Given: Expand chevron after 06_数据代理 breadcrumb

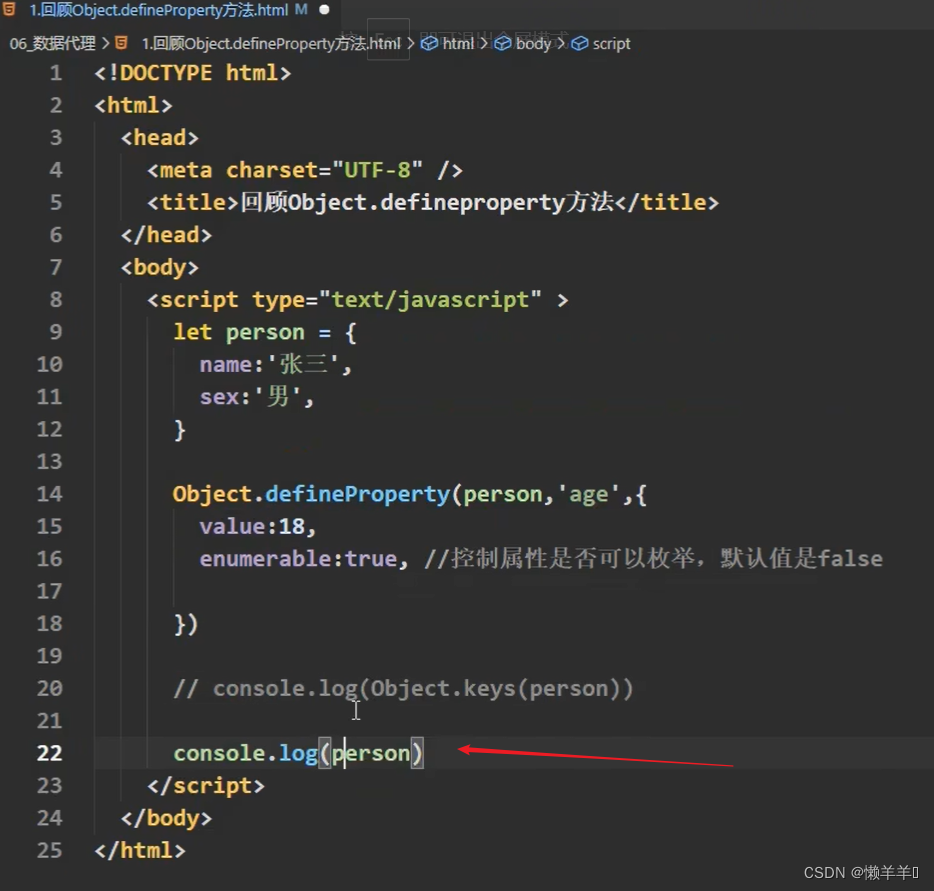Looking at the screenshot, I should [105, 43].
